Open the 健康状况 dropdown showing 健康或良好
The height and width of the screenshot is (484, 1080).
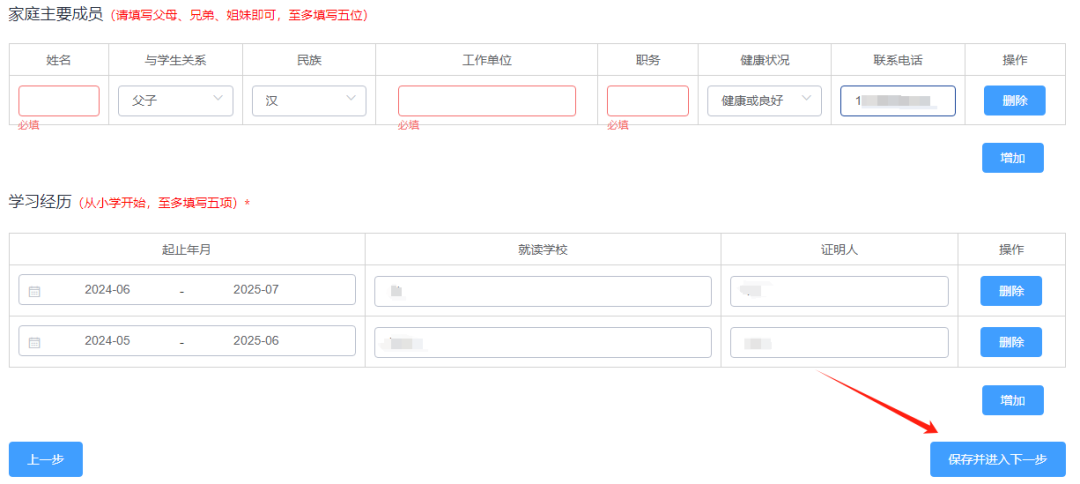coord(765,101)
